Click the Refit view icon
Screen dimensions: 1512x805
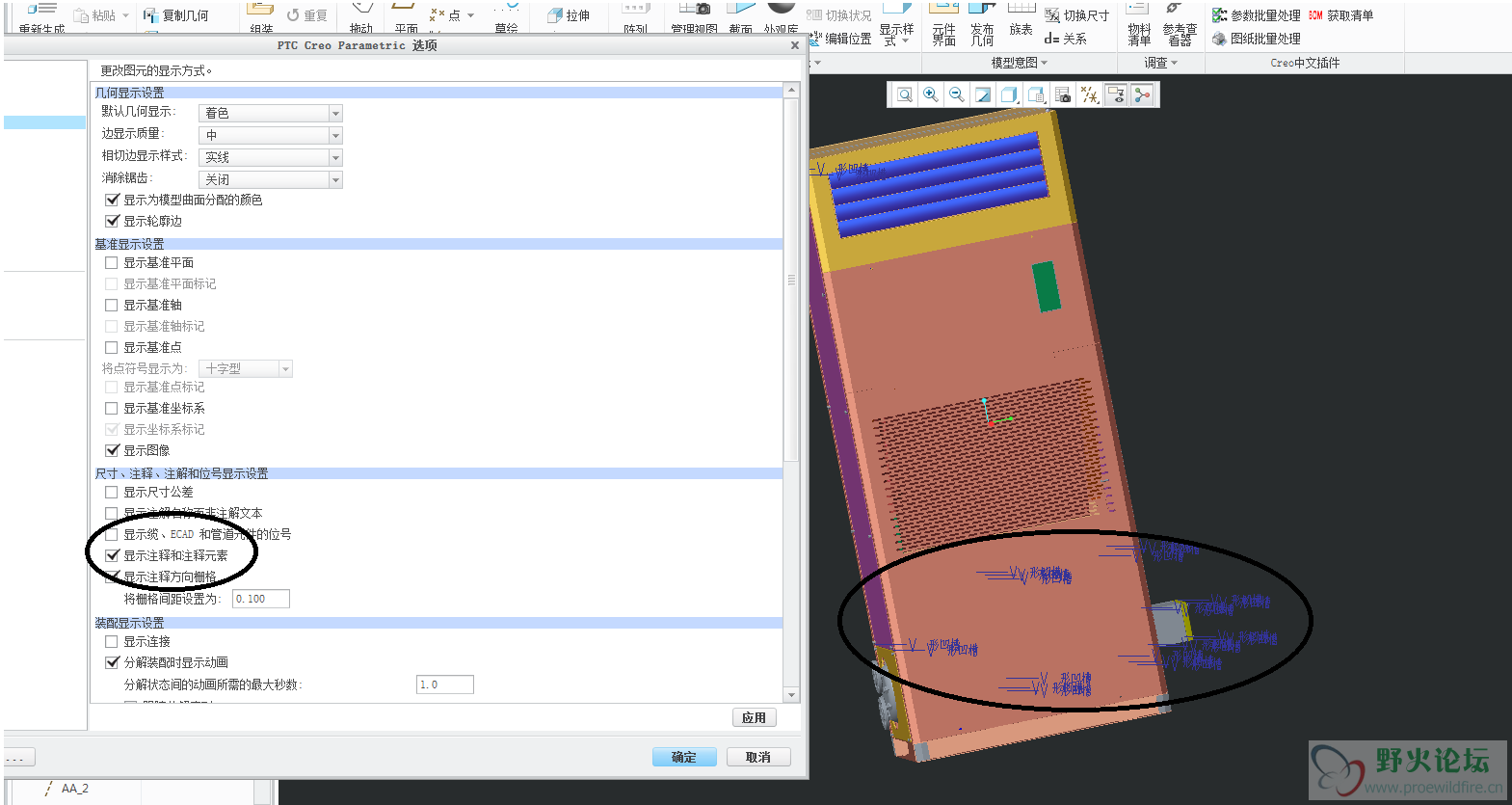click(x=905, y=94)
